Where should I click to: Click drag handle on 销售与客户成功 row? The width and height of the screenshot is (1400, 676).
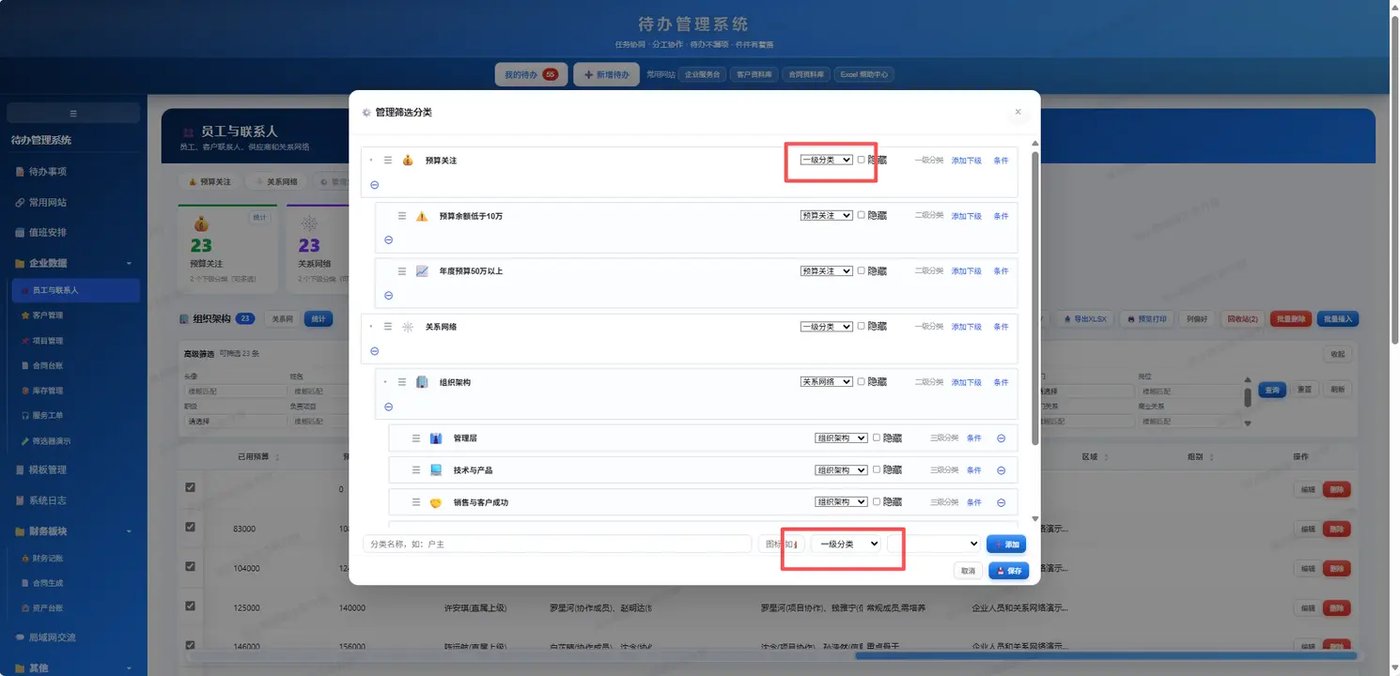click(416, 502)
